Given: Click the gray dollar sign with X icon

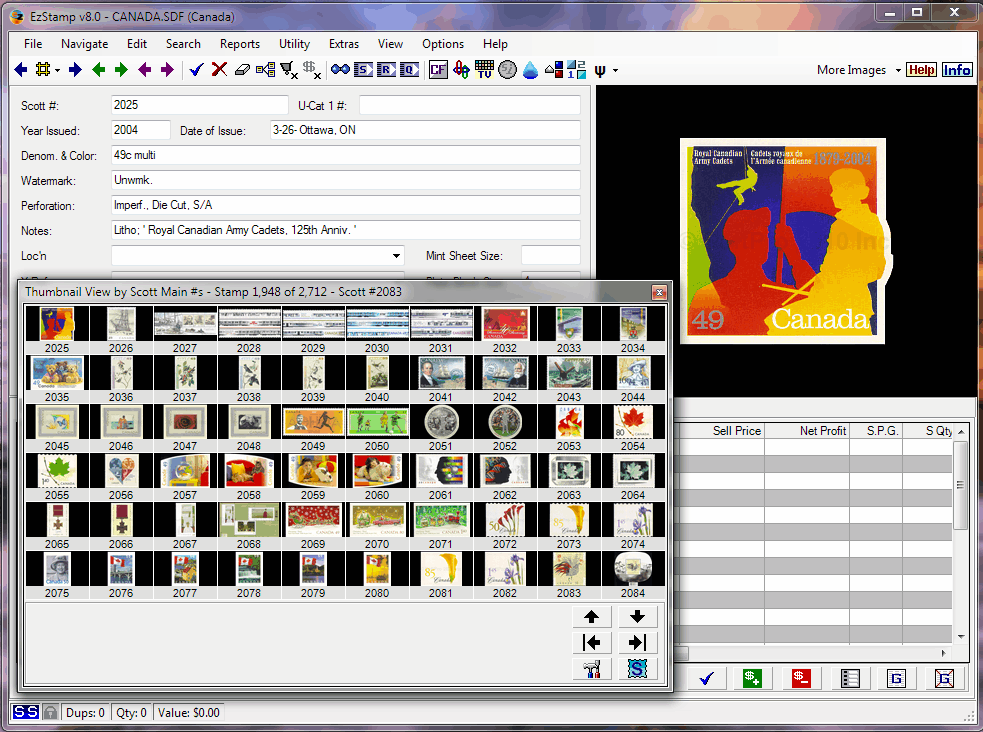Looking at the screenshot, I should (x=312, y=70).
